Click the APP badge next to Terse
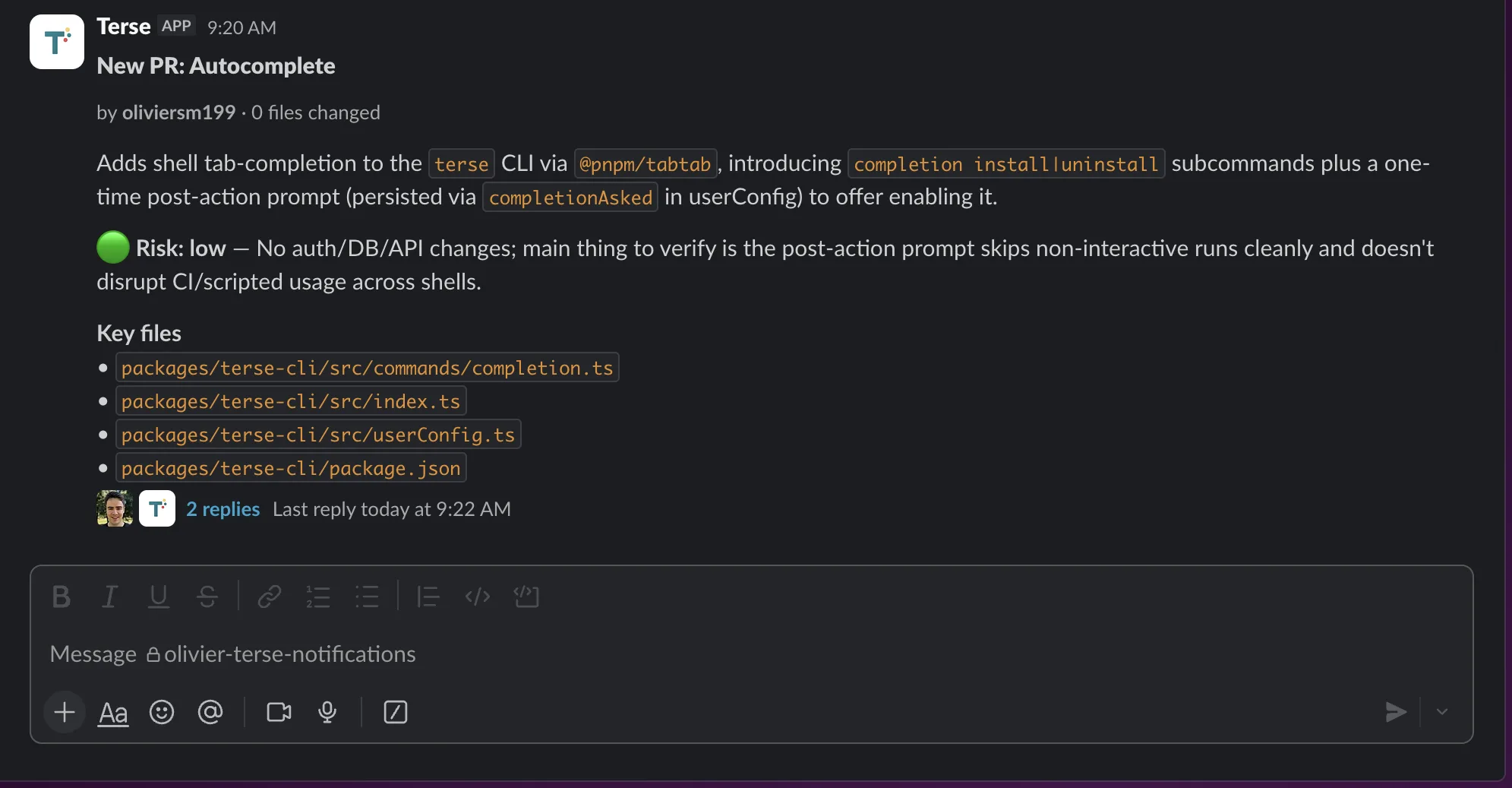The width and height of the screenshot is (1512, 788). point(176,26)
